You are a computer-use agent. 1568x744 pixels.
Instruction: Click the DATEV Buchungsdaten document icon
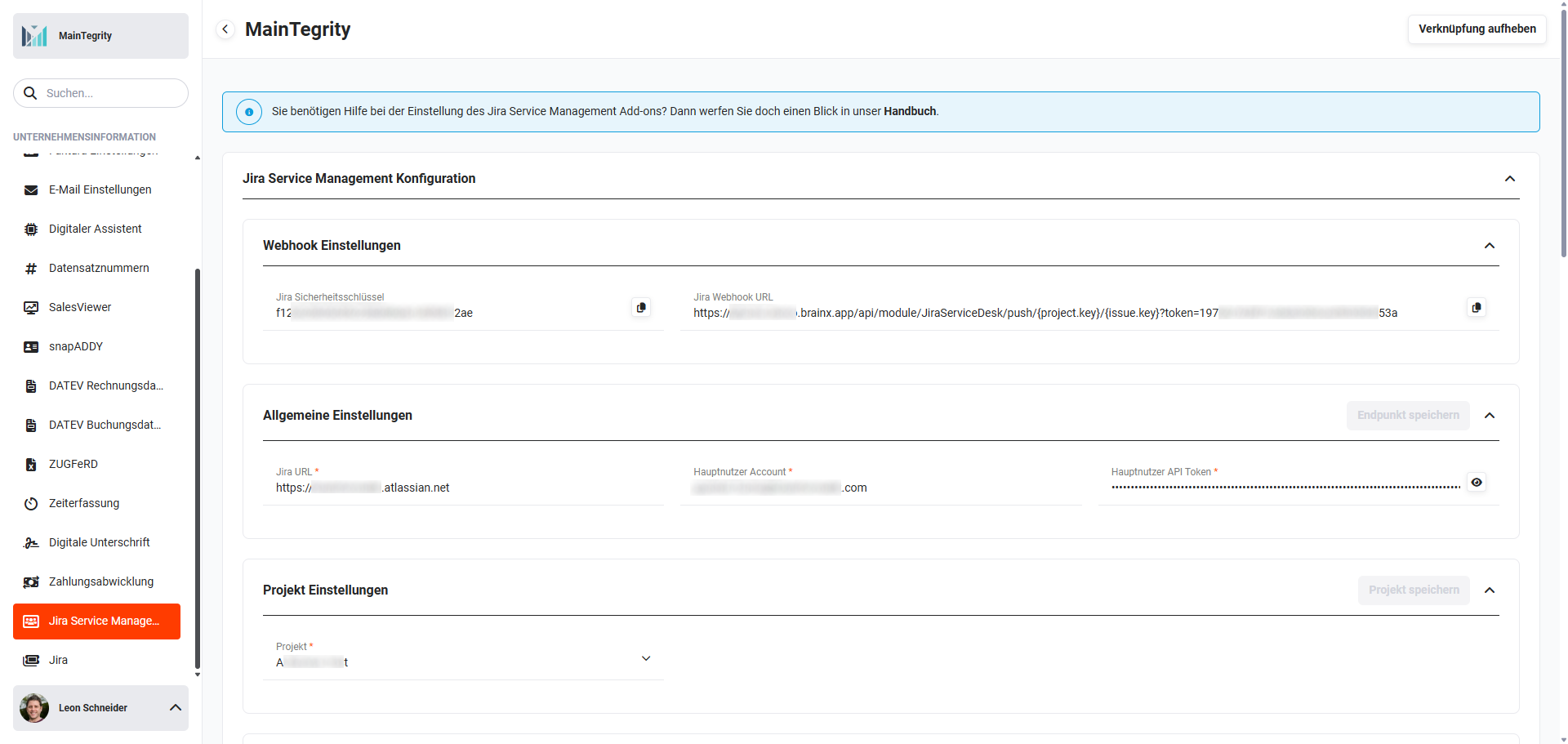31,425
